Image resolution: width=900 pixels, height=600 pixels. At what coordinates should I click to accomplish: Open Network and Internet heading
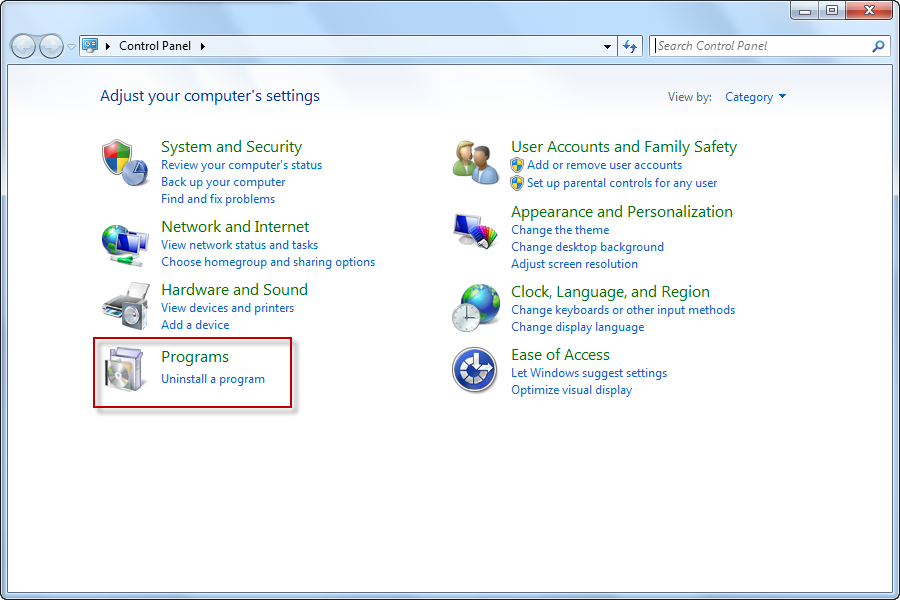click(x=235, y=227)
